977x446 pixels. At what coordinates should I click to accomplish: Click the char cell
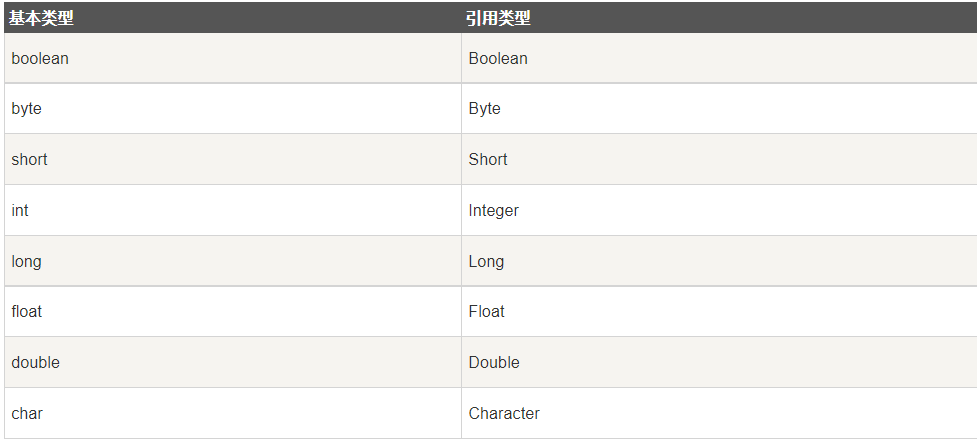point(232,413)
